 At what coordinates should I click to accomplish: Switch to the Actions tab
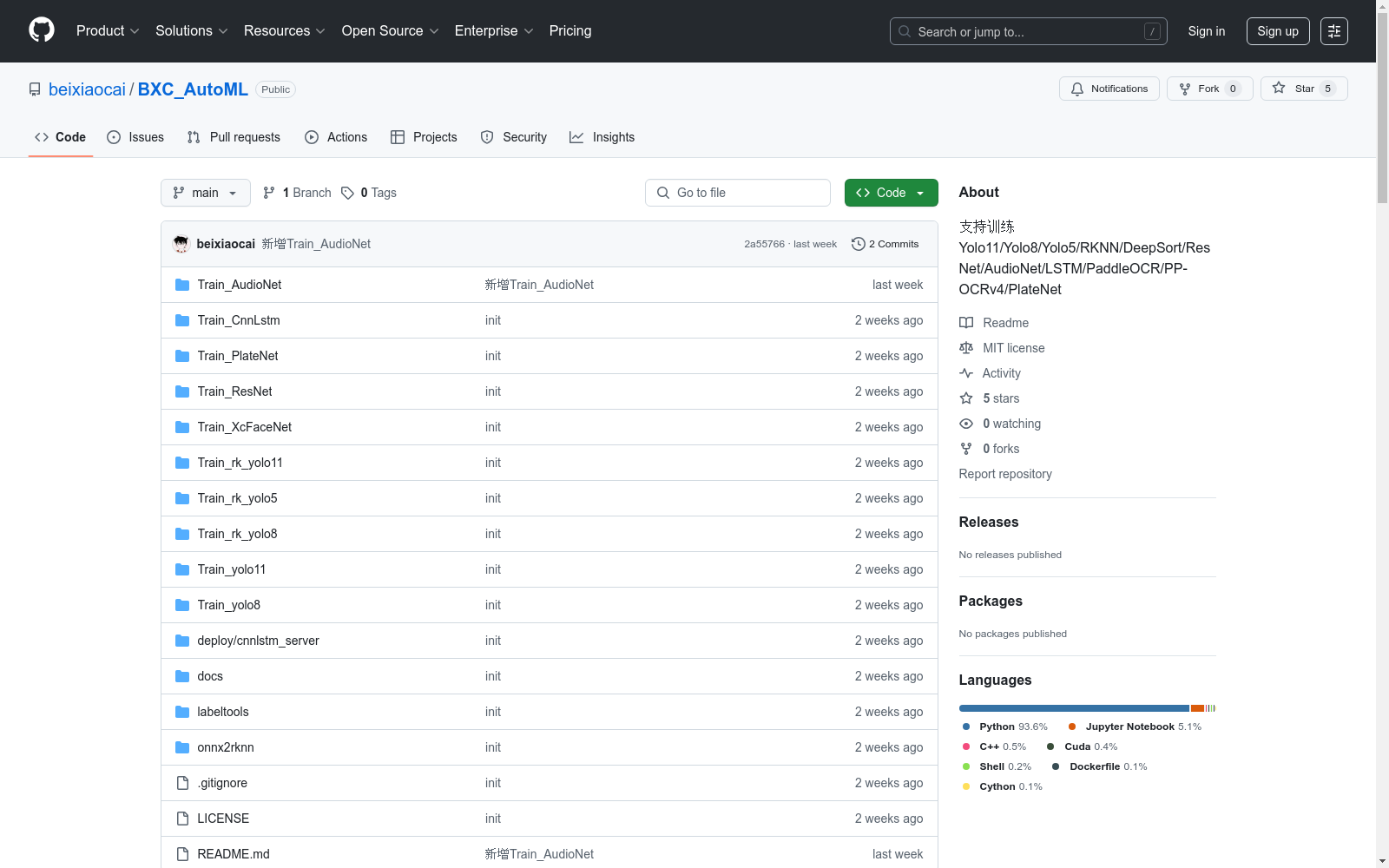tap(336, 137)
